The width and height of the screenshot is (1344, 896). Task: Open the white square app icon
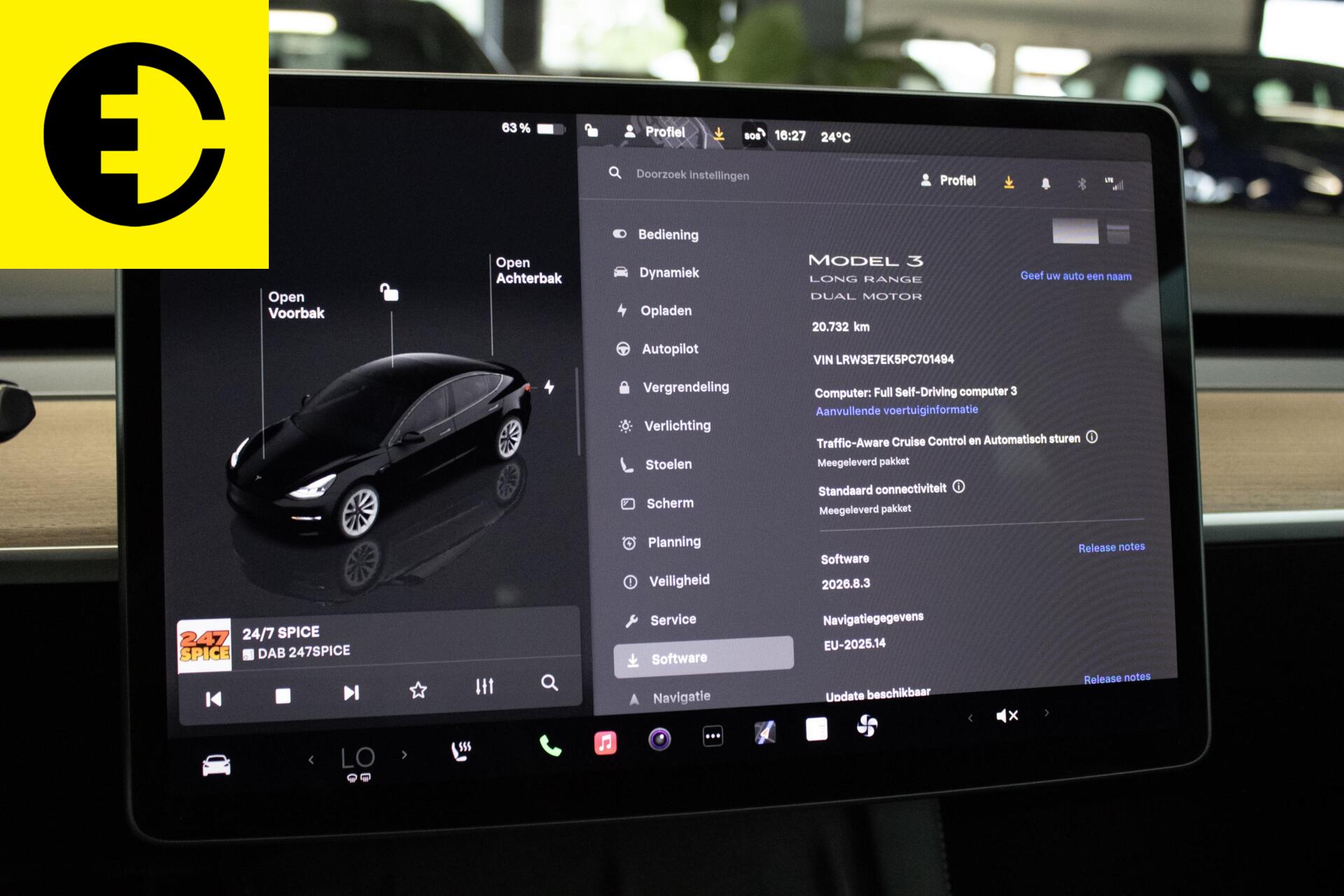816,729
